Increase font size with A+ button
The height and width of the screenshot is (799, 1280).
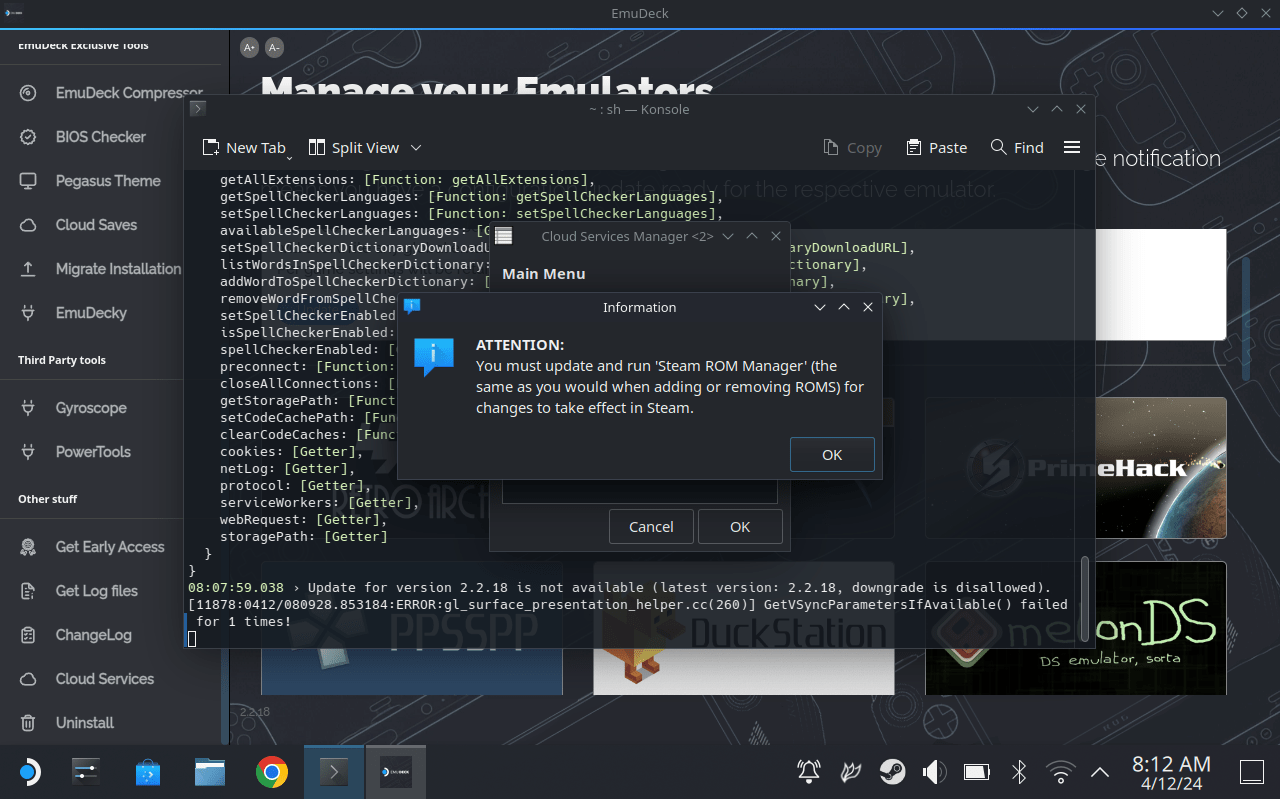point(249,47)
